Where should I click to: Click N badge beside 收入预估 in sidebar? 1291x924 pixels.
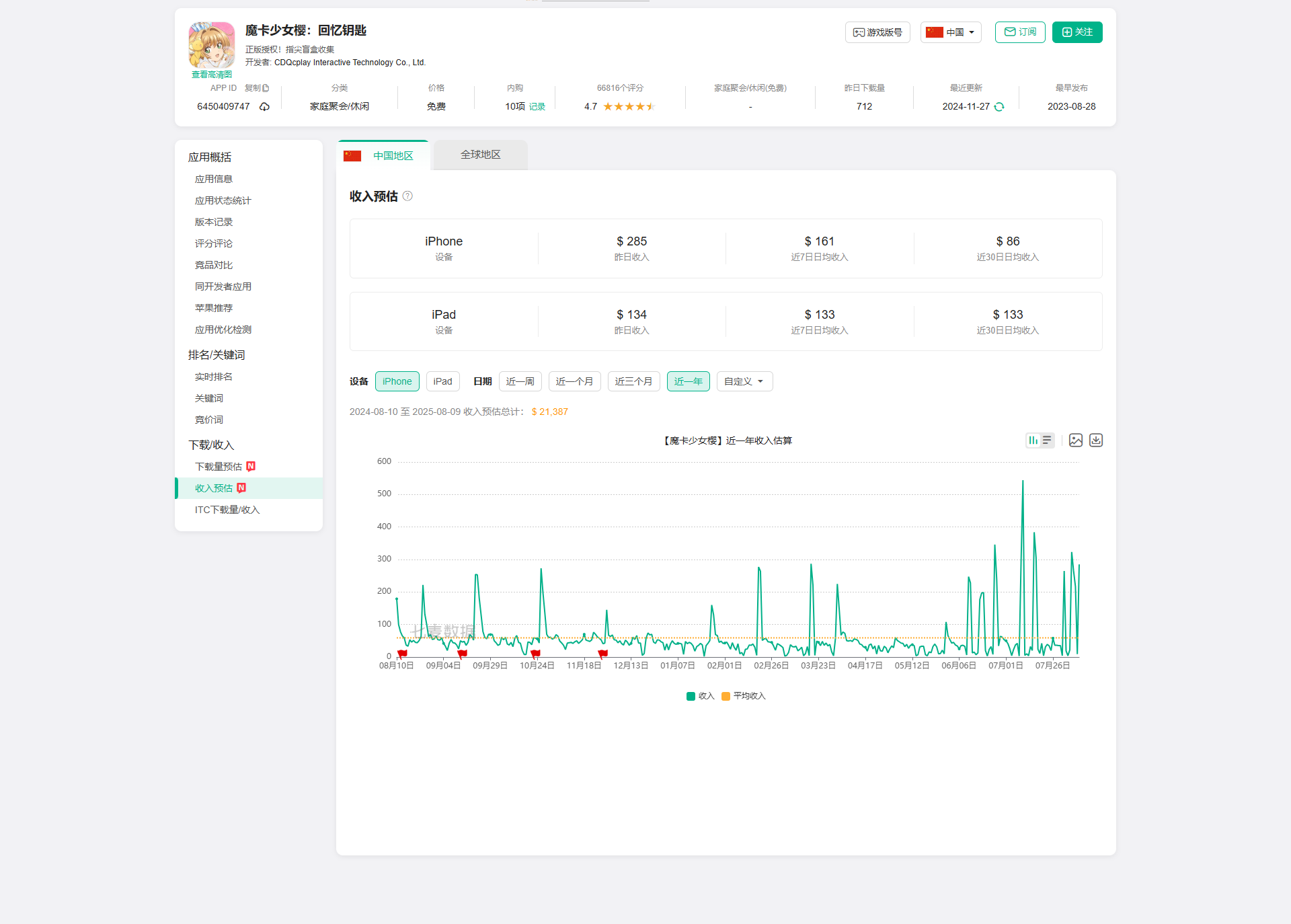241,488
